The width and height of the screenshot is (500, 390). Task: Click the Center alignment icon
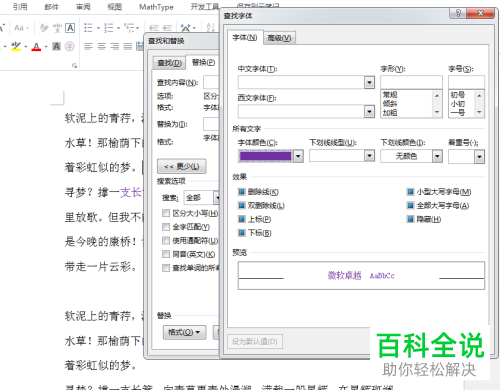coord(101,46)
